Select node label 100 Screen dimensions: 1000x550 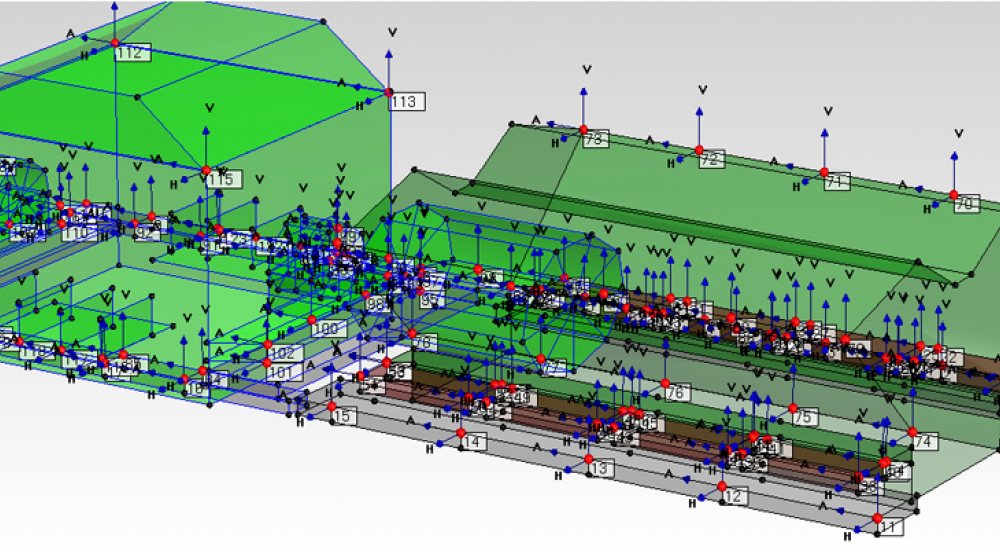326,328
